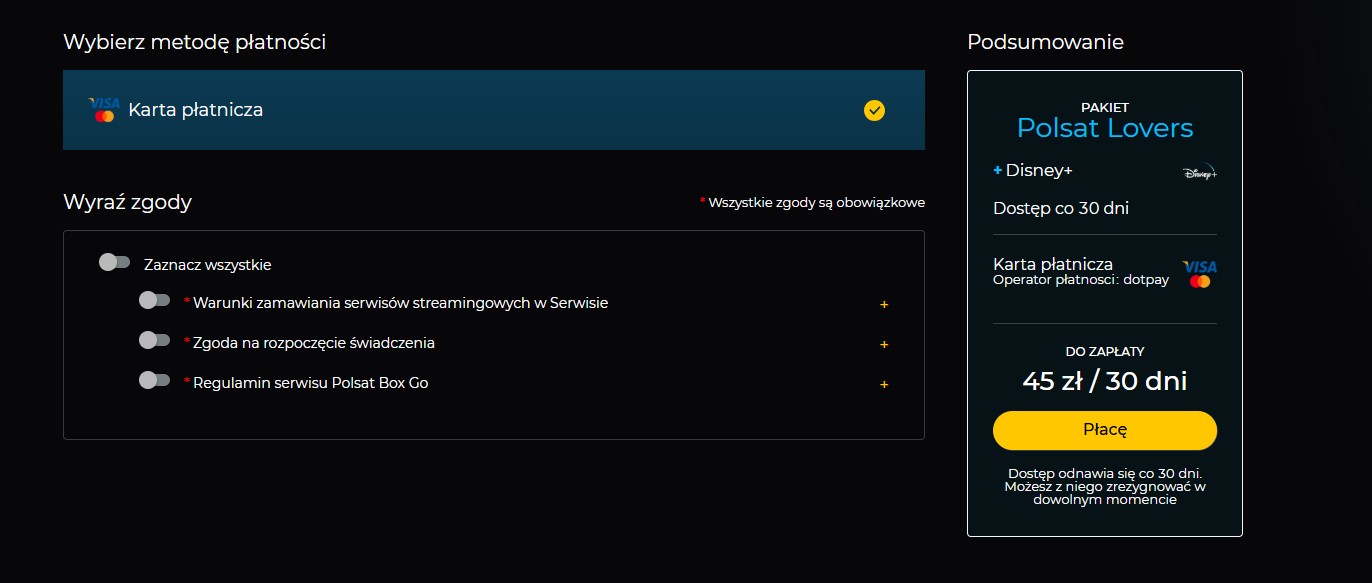The height and width of the screenshot is (583, 1372).
Task: Open the Podsumowanie summary section
Action: point(1045,42)
